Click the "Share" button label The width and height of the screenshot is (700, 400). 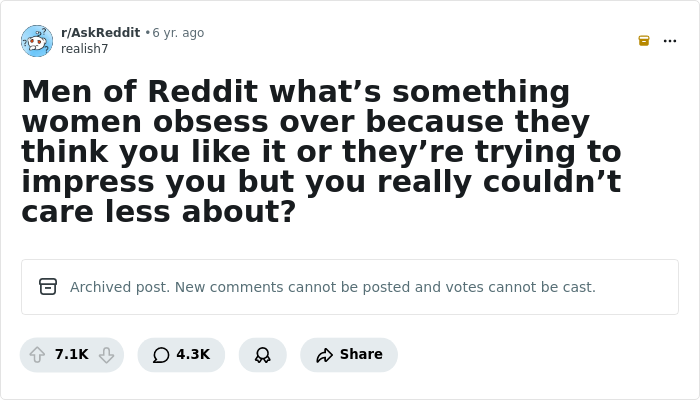361,355
